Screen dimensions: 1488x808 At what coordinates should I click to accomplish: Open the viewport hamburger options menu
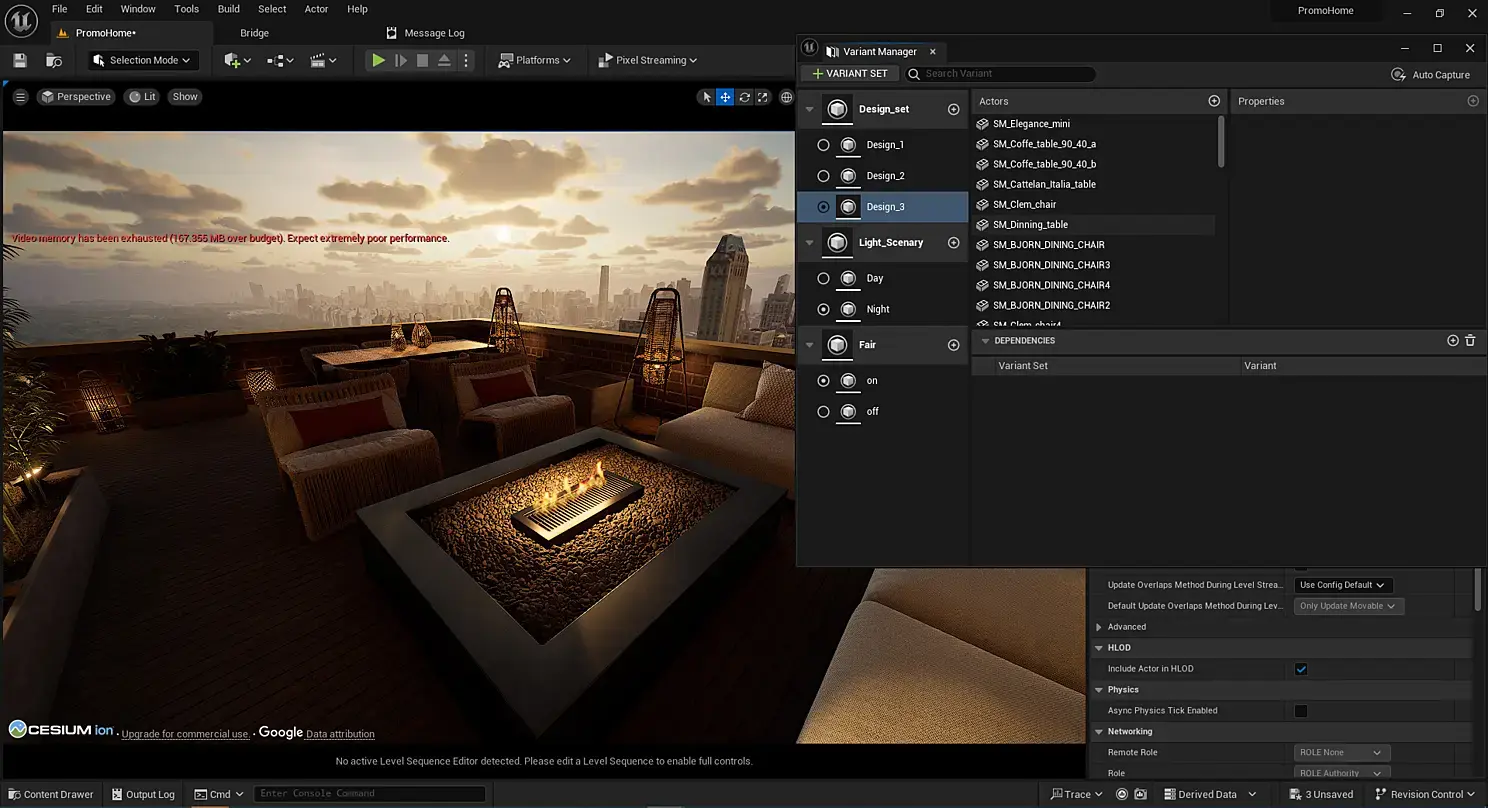point(20,97)
